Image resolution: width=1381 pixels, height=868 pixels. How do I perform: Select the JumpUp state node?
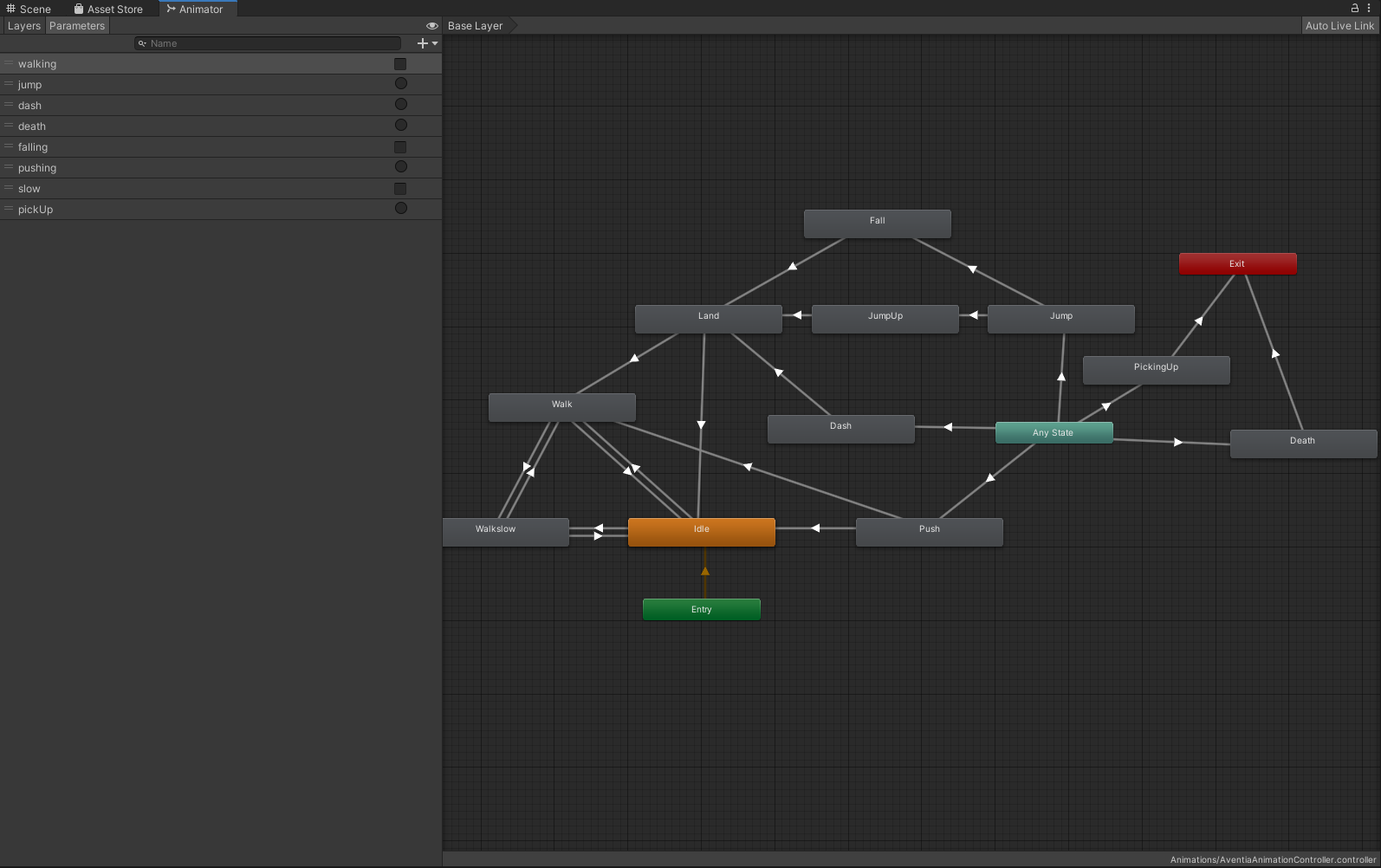(x=885, y=319)
